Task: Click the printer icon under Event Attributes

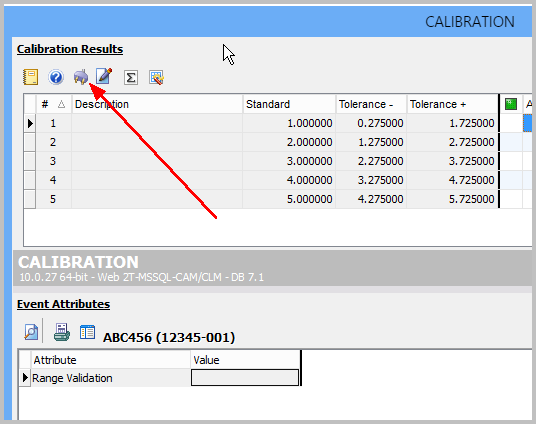Action: point(62,332)
